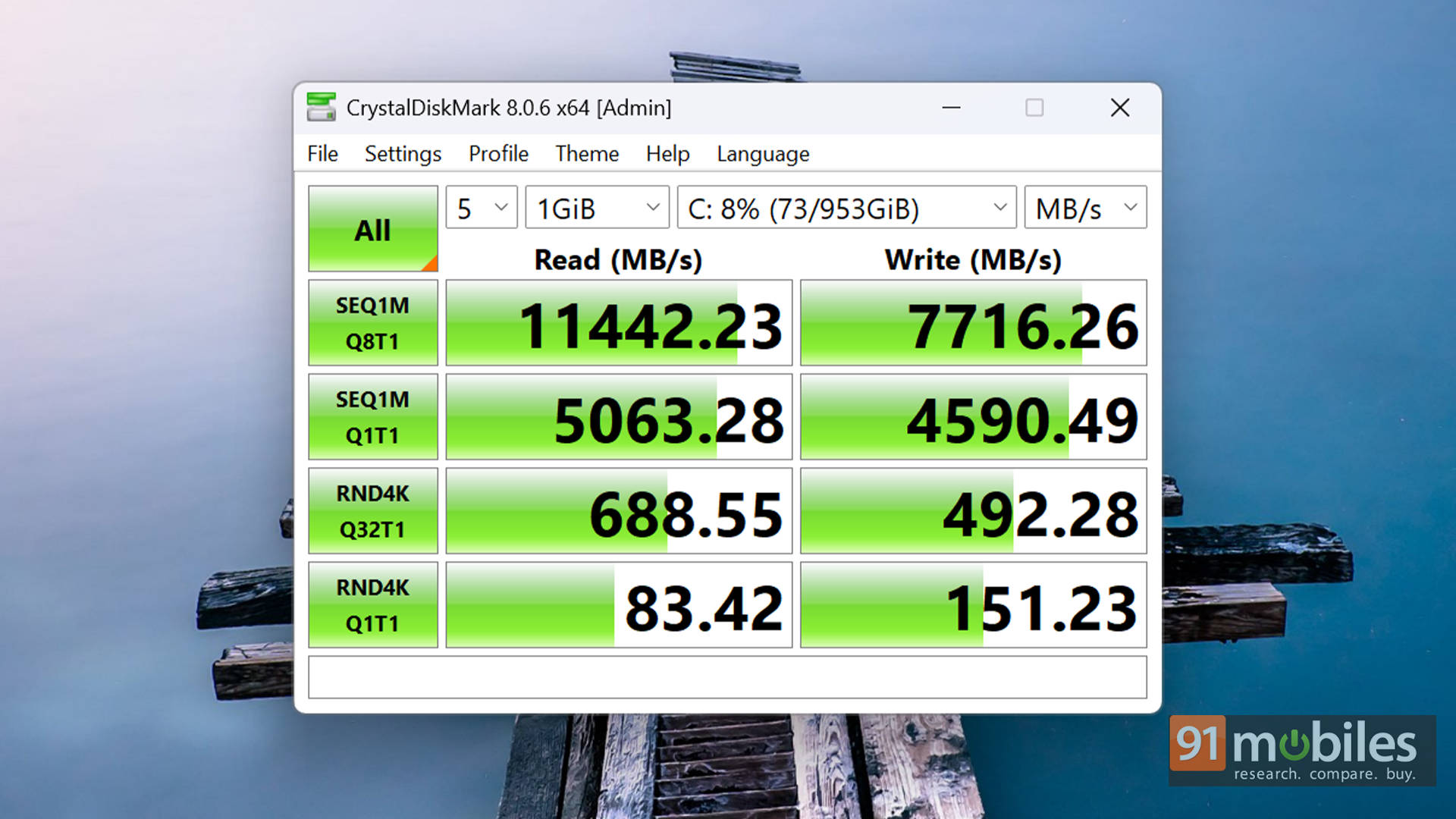Run the SEQ1M Q8T1 test
Screen dimensions: 1456x819
(373, 323)
